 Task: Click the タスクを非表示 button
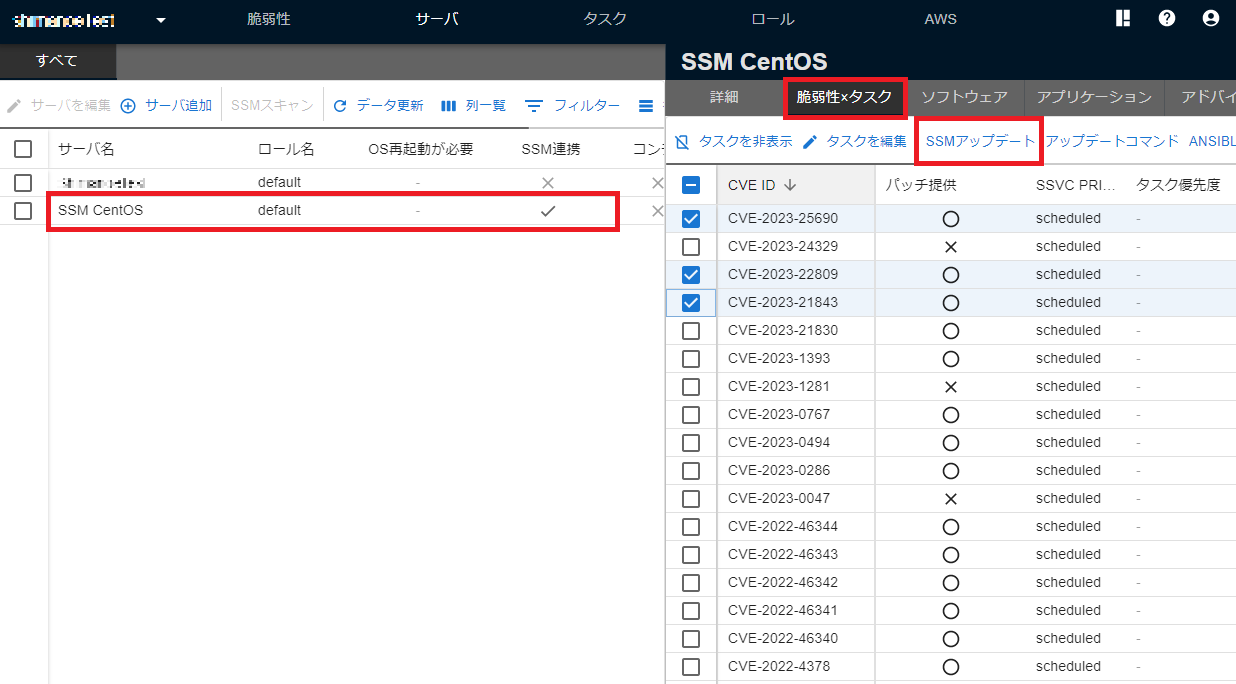(x=733, y=142)
